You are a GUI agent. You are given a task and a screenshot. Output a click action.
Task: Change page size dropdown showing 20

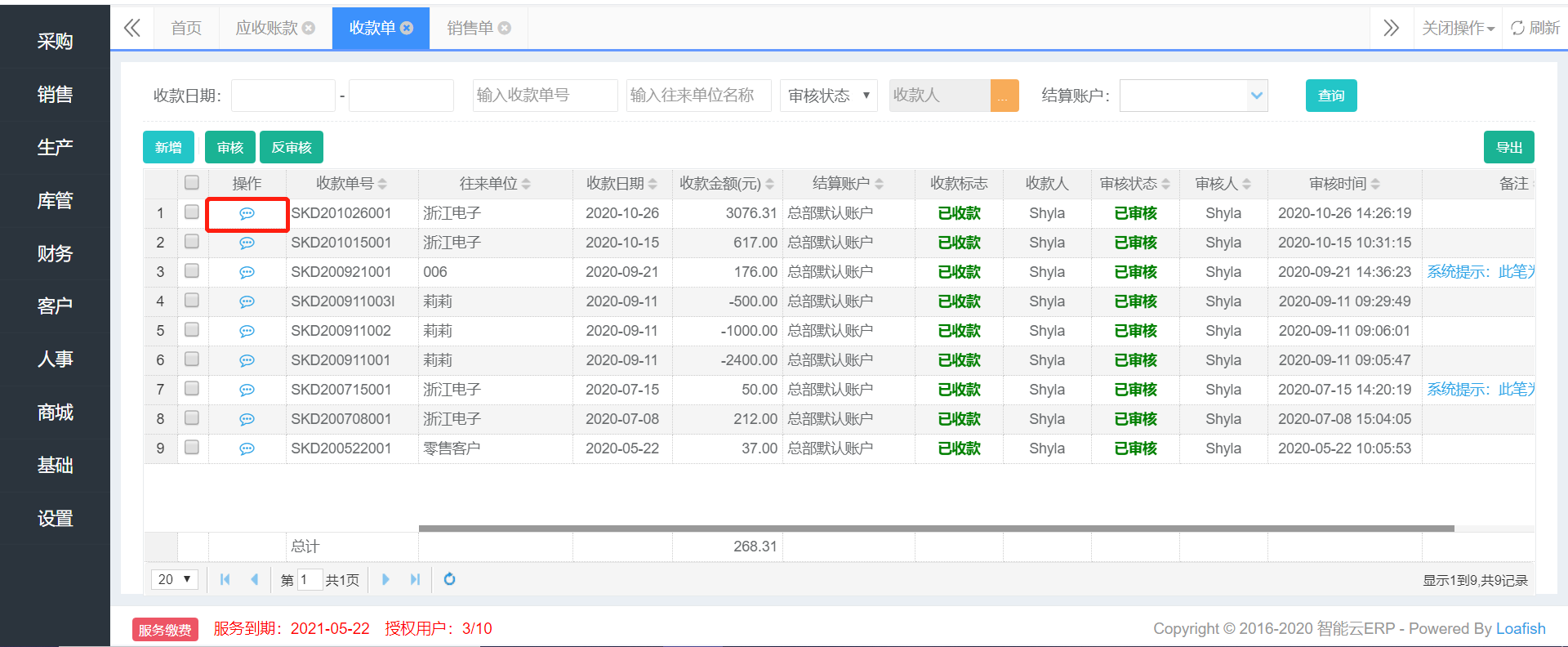tap(175, 579)
